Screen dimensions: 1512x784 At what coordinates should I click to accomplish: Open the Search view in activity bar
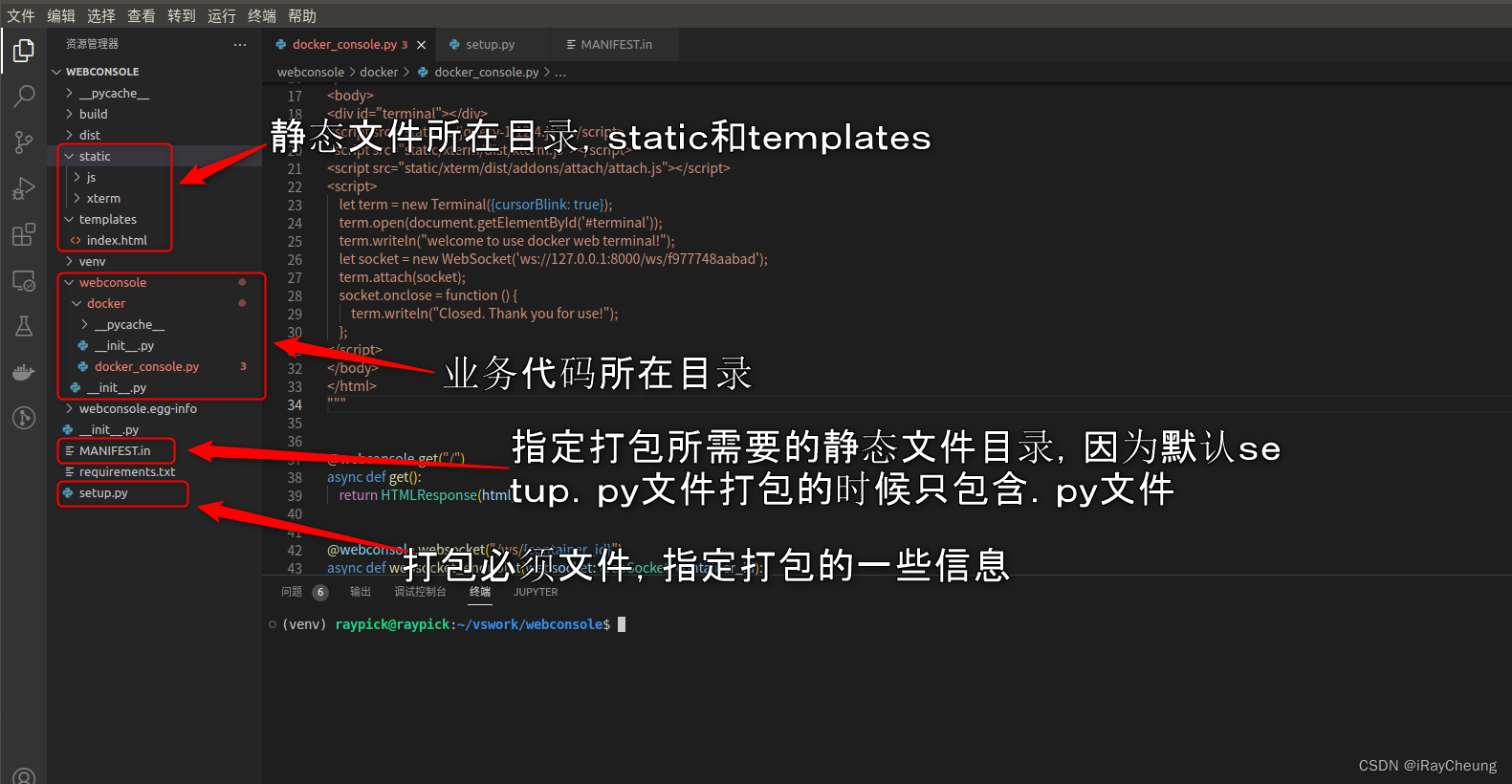coord(24,96)
